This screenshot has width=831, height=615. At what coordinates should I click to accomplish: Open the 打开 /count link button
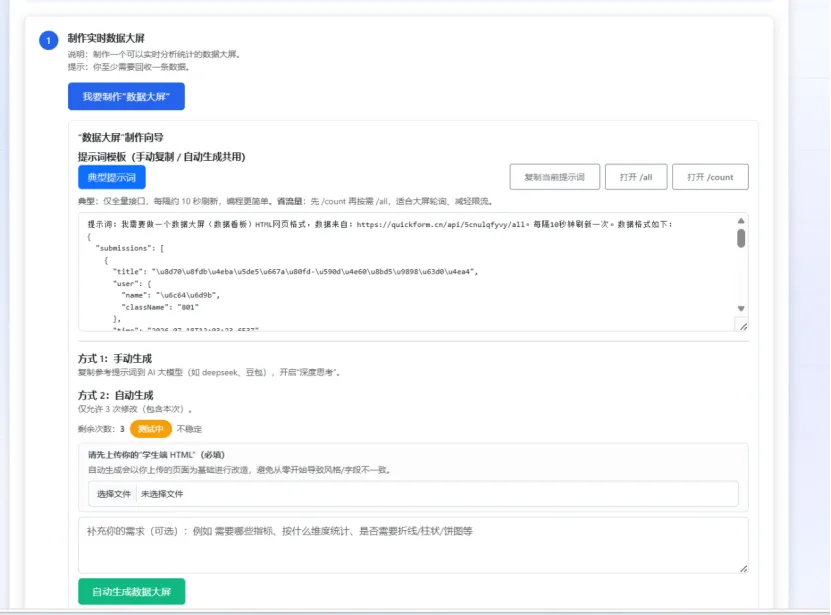click(x=710, y=177)
